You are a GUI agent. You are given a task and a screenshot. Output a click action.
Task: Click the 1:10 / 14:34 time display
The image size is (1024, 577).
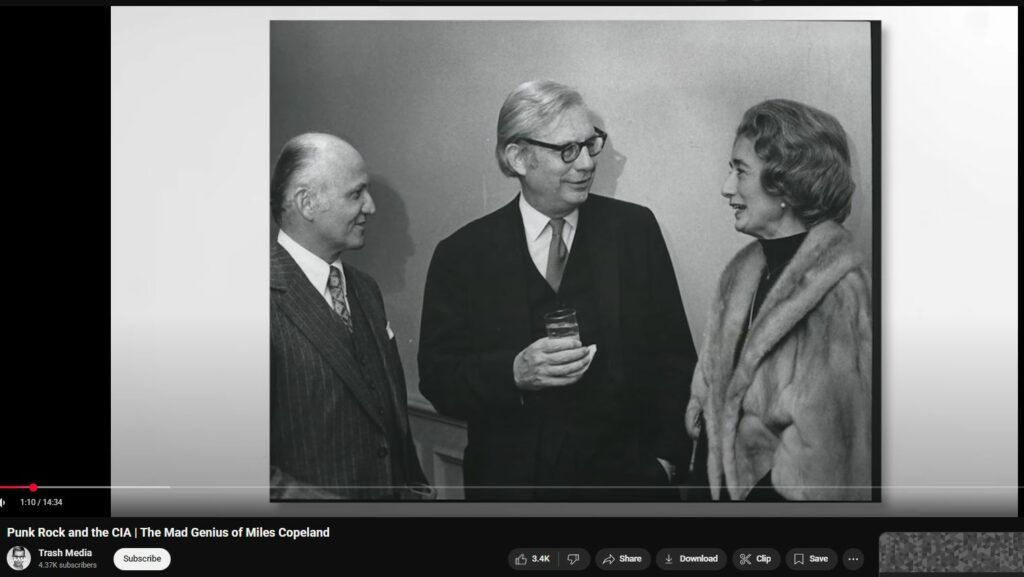click(x=41, y=502)
